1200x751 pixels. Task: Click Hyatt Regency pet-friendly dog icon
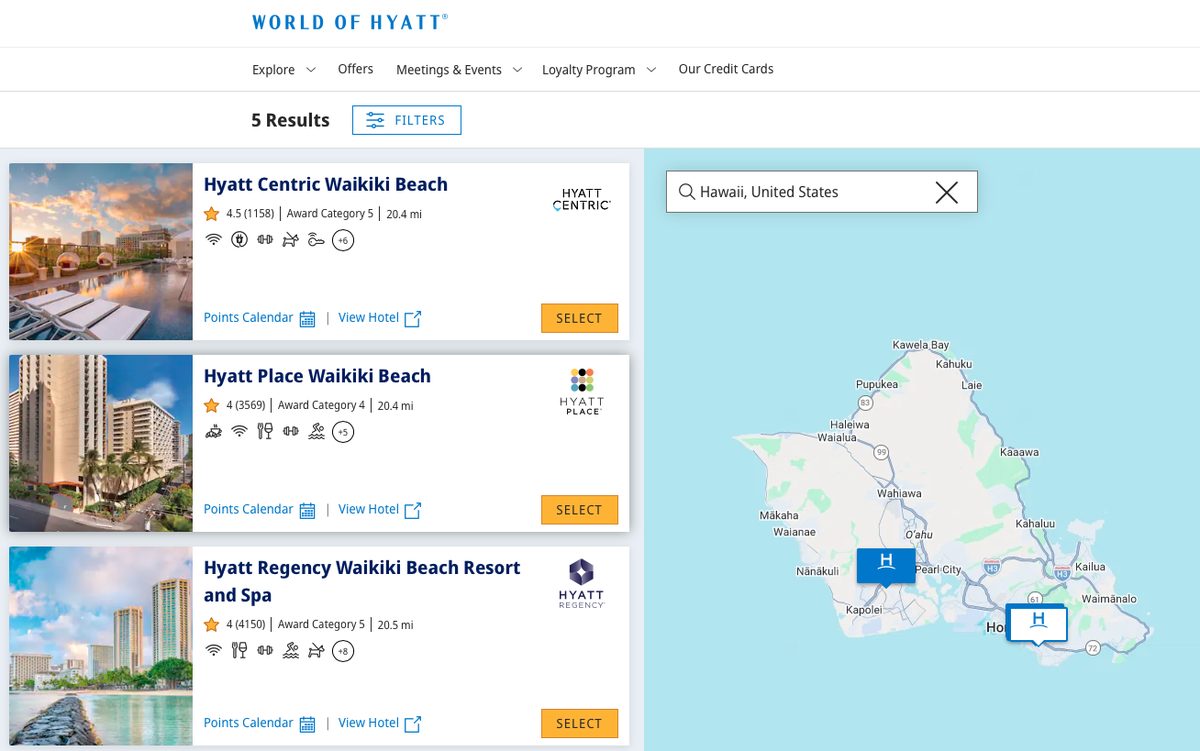point(317,651)
